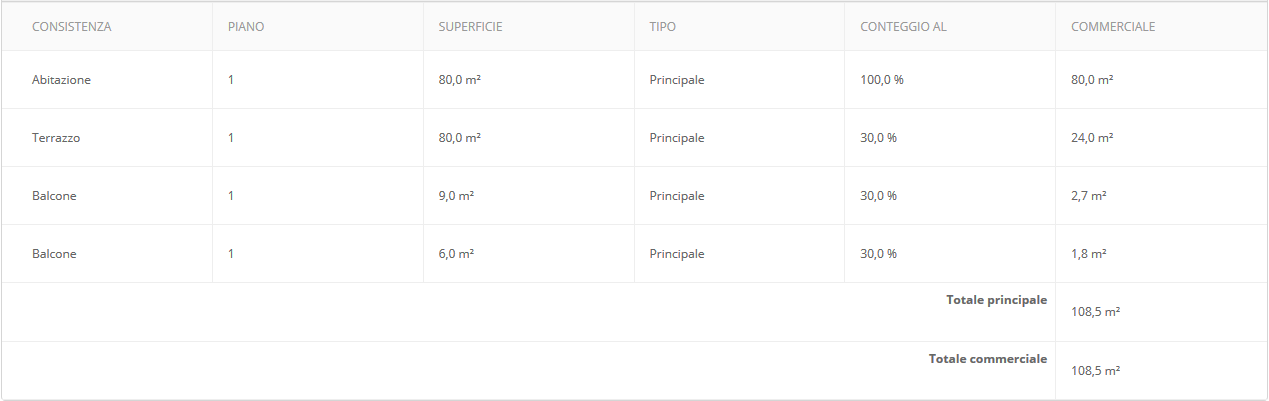The image size is (1269, 401).
Task: Select the Abitazione row label
Action: pyautogui.click(x=61, y=80)
